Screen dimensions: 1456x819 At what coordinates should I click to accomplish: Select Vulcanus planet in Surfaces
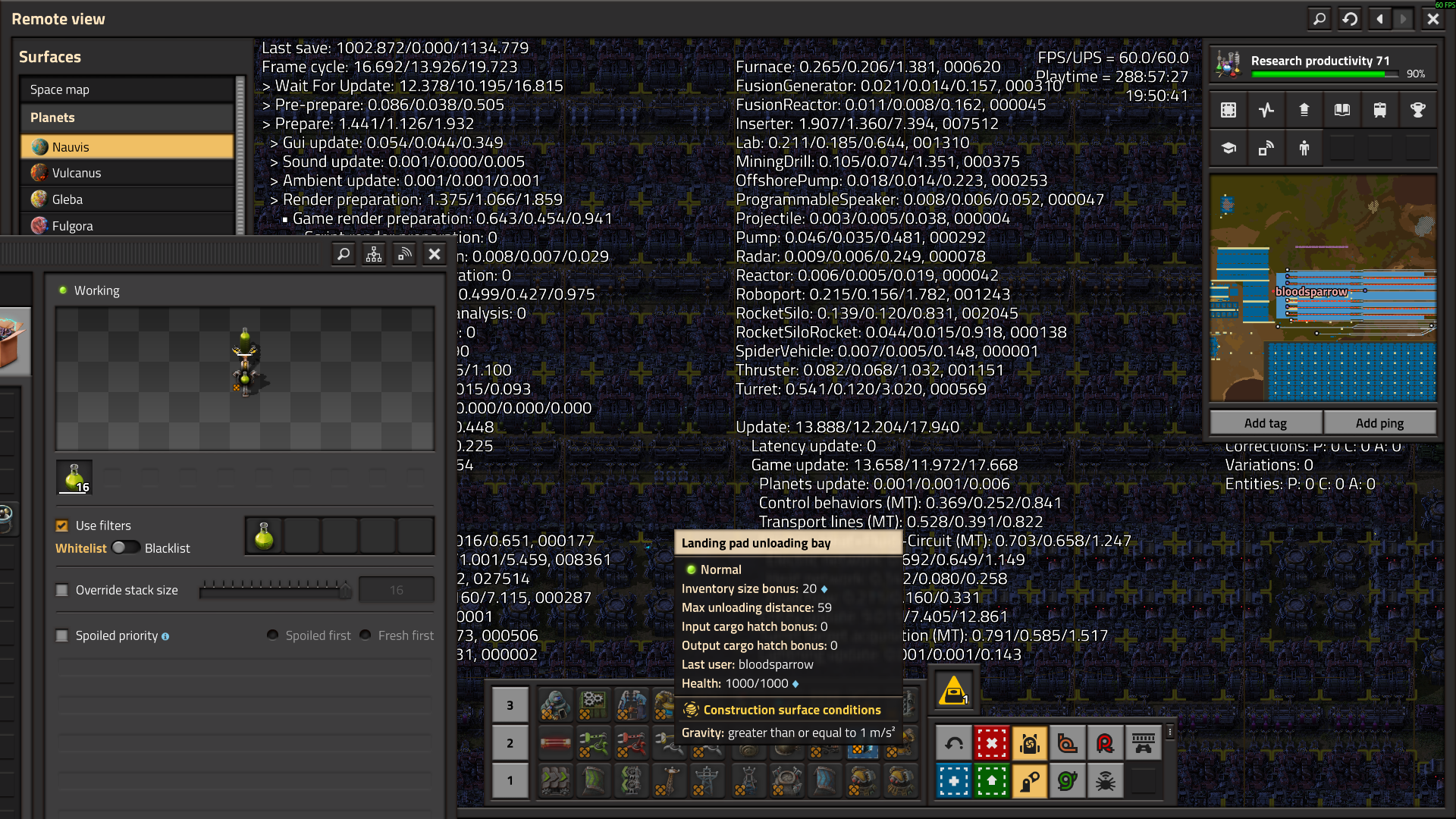tap(127, 173)
